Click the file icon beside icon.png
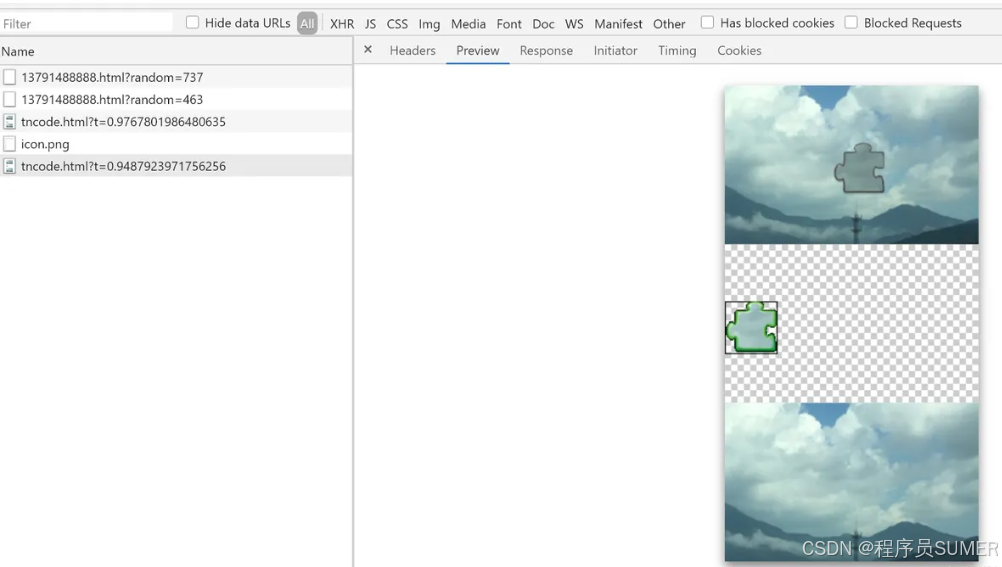This screenshot has height=567, width=1002. [x=10, y=144]
